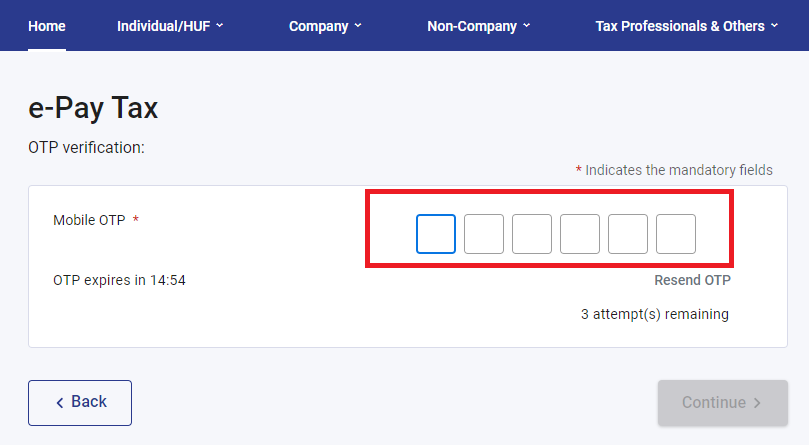Focus the first OTP digit box
Screen dimensions: 809x445
[436, 234]
